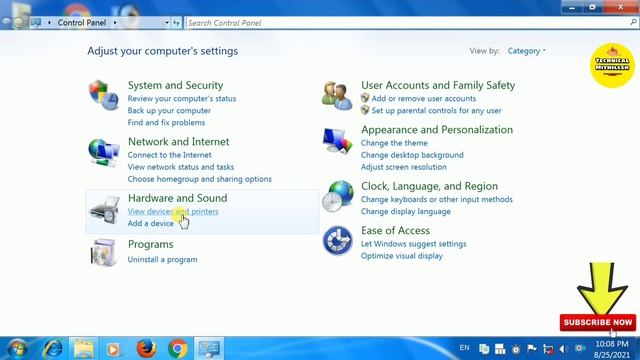Click the Forward navigation arrow
The height and width of the screenshot is (360, 640).
tap(19, 23)
